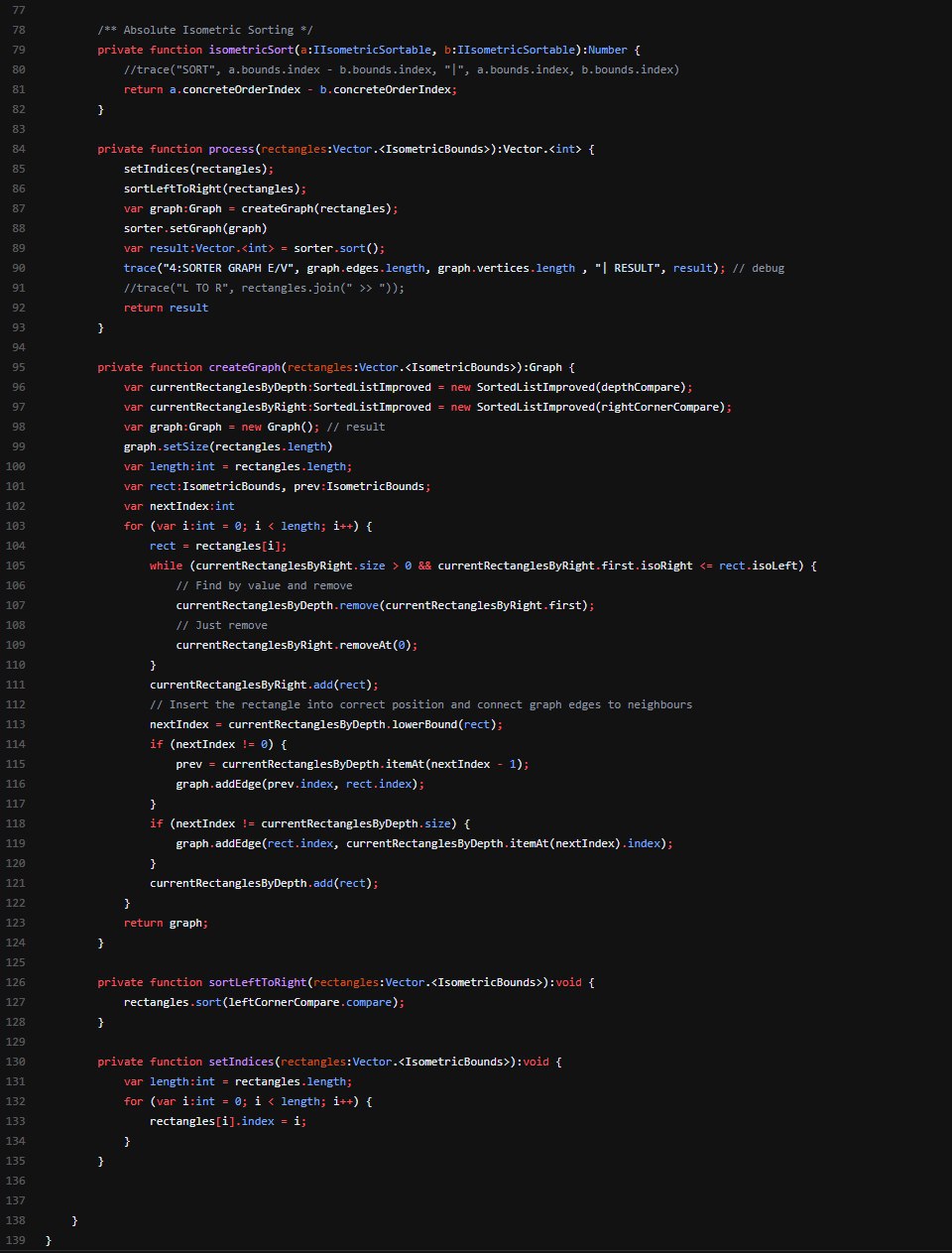Image resolution: width=952 pixels, height=1253 pixels.
Task: Click the call "setIndices(rectangles);" on line 85
Action: coord(198,169)
